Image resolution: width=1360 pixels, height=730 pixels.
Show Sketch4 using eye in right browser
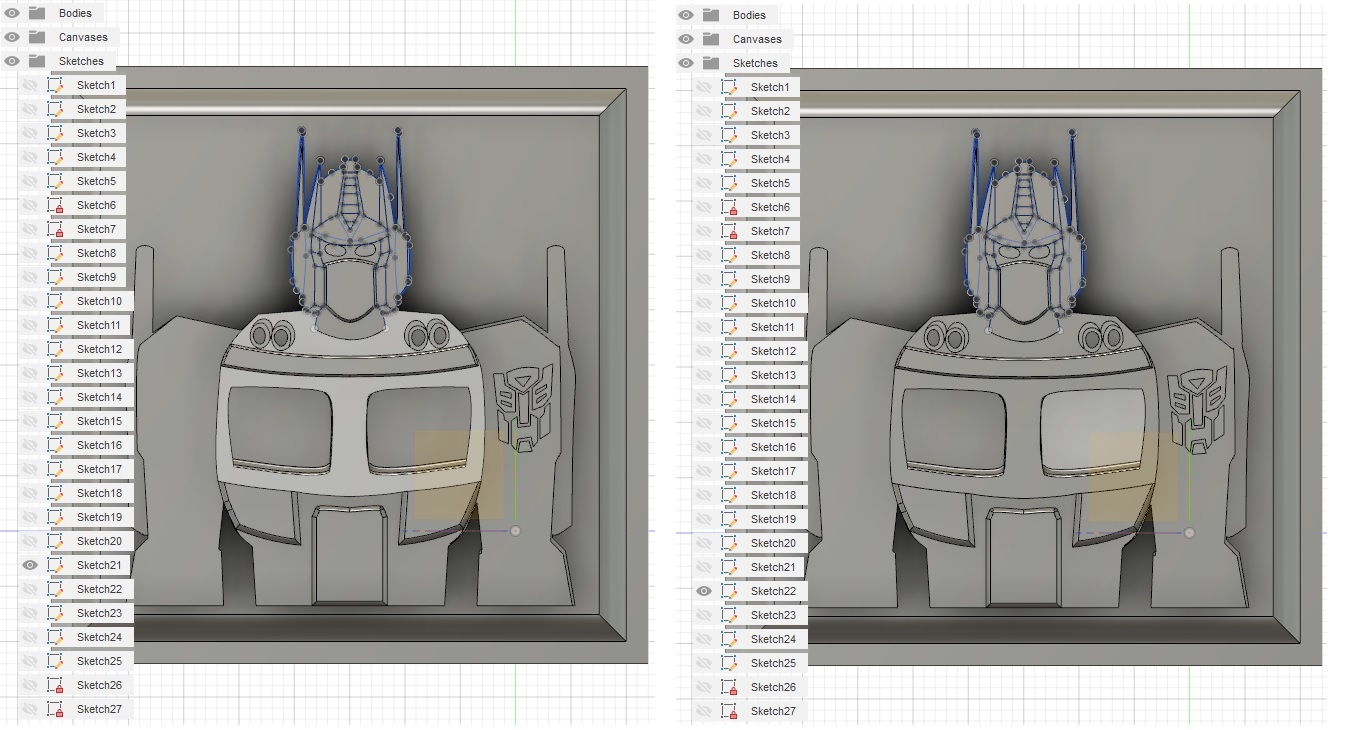point(704,159)
